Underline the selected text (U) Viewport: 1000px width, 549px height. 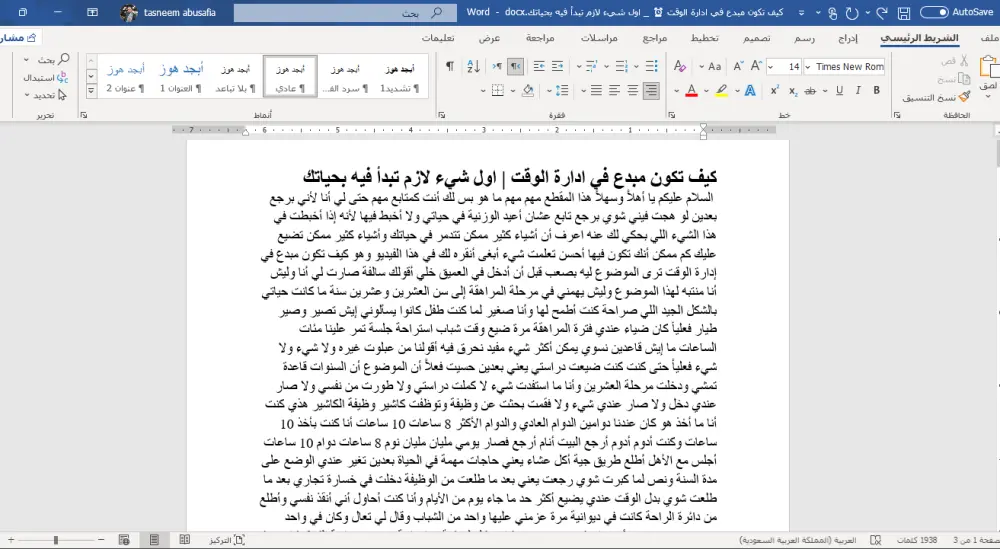tap(839, 91)
